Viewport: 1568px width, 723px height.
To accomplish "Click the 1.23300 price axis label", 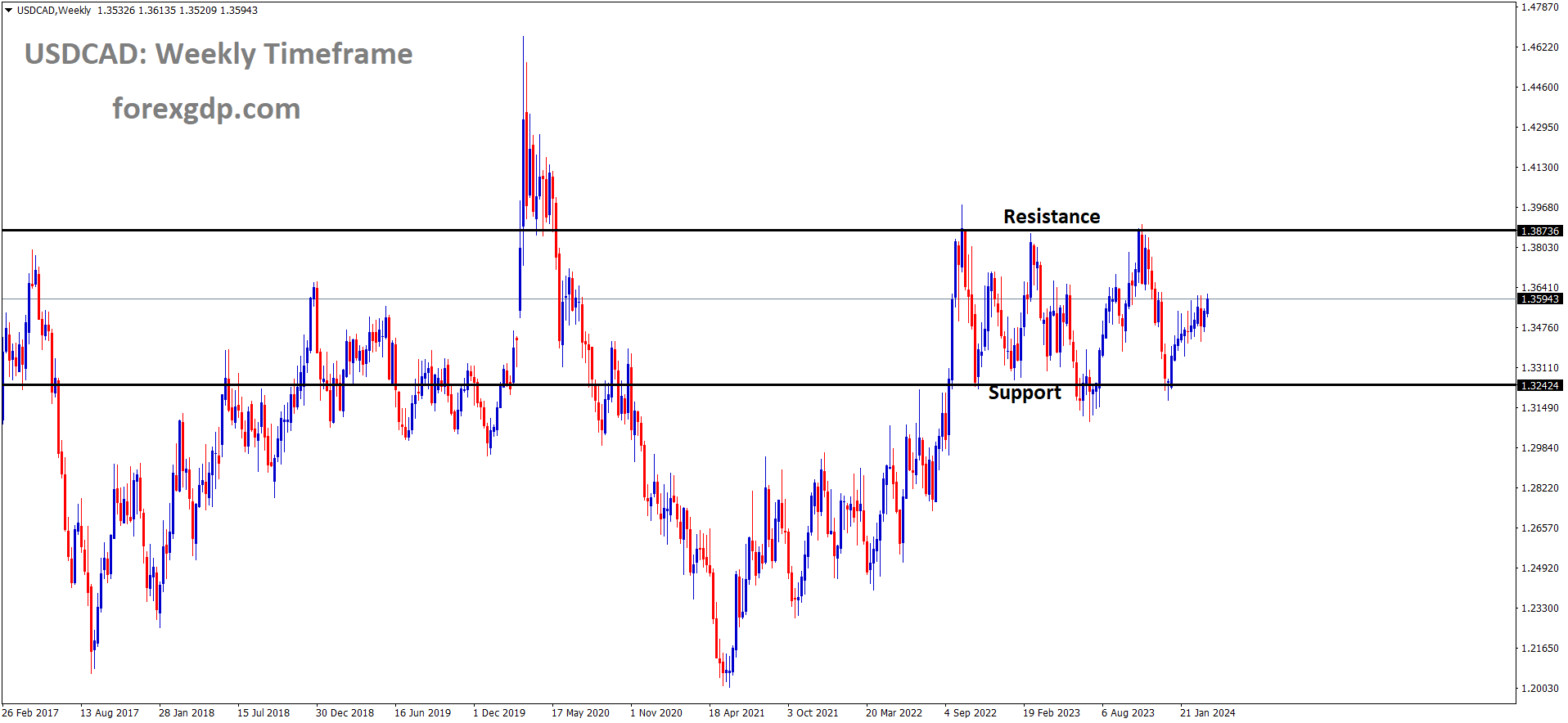I will tap(1539, 608).
